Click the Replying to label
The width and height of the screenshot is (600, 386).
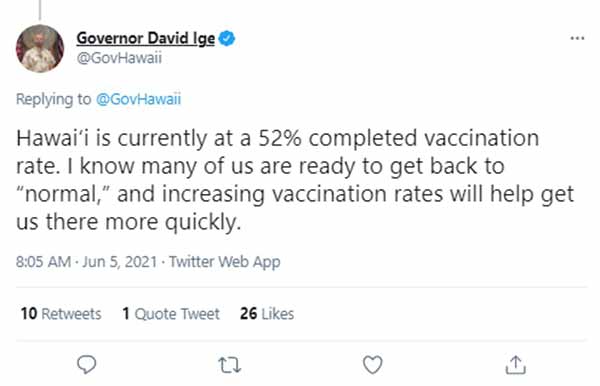(x=54, y=99)
